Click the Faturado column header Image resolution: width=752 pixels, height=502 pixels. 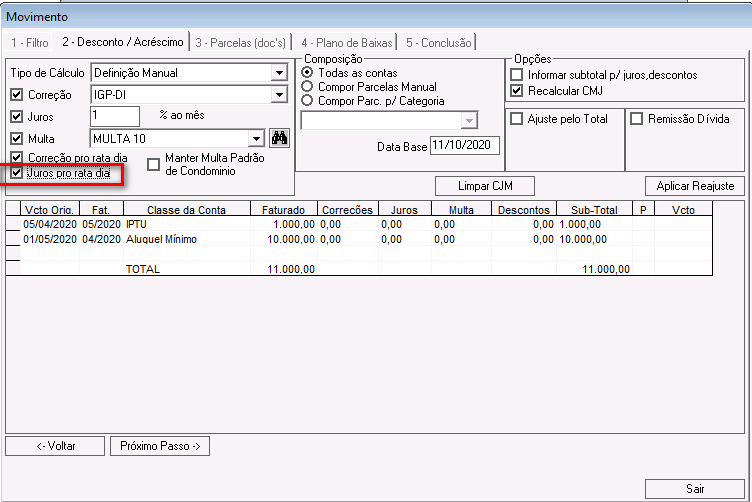(283, 210)
